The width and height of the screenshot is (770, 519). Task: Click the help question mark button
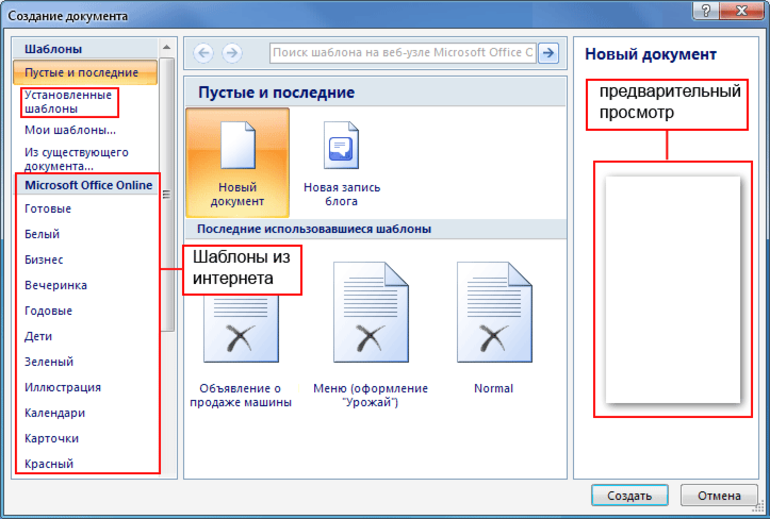point(706,10)
